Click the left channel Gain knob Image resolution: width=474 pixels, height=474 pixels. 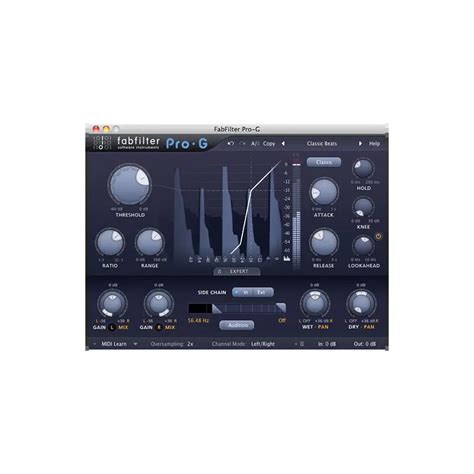coord(112,304)
